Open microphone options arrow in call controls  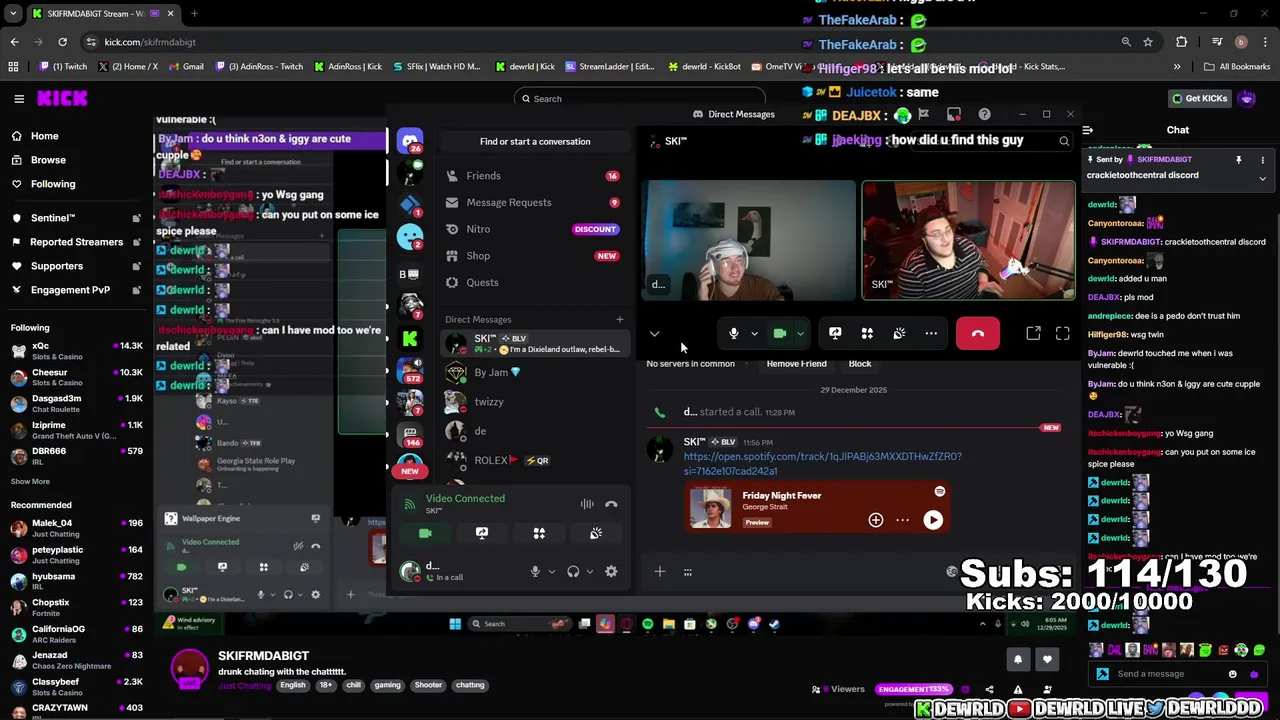pyautogui.click(x=754, y=334)
